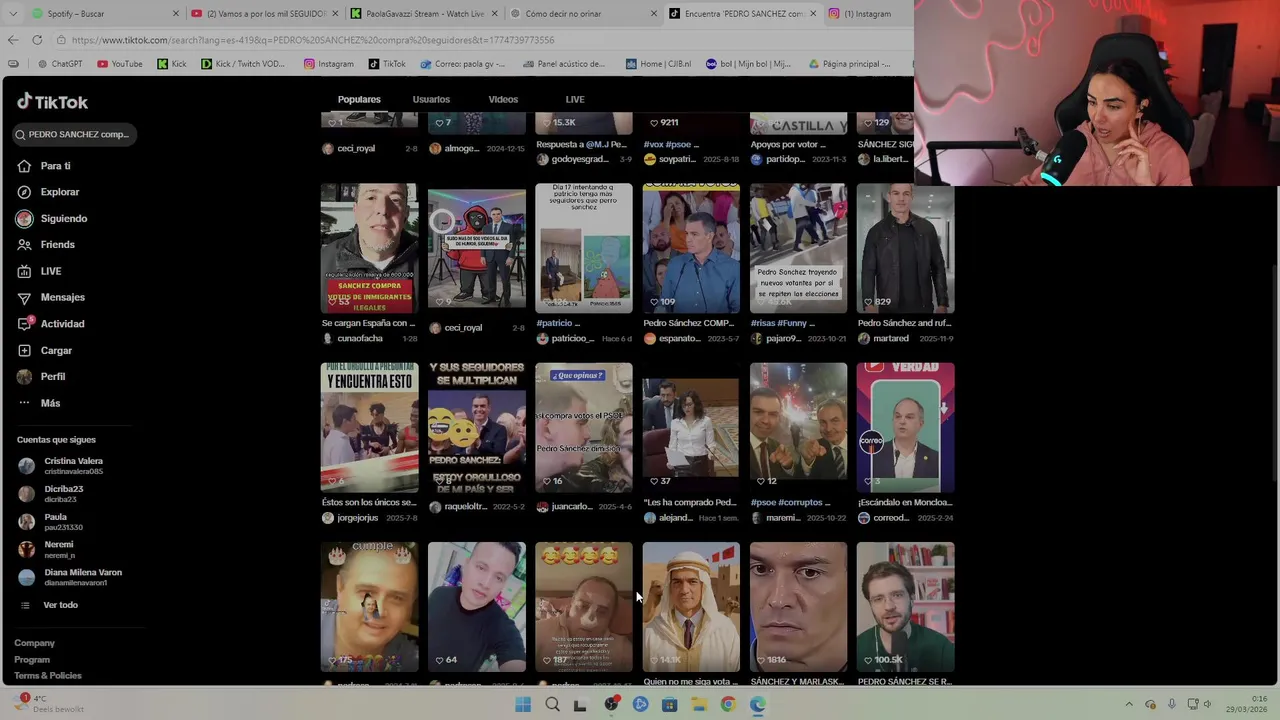Click the Terms & Policies footer link
1280x720 pixels.
click(48, 676)
